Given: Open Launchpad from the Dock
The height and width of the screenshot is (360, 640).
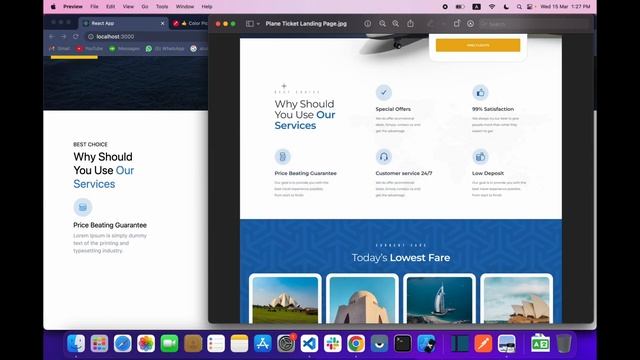Looking at the screenshot, I should [99, 343].
